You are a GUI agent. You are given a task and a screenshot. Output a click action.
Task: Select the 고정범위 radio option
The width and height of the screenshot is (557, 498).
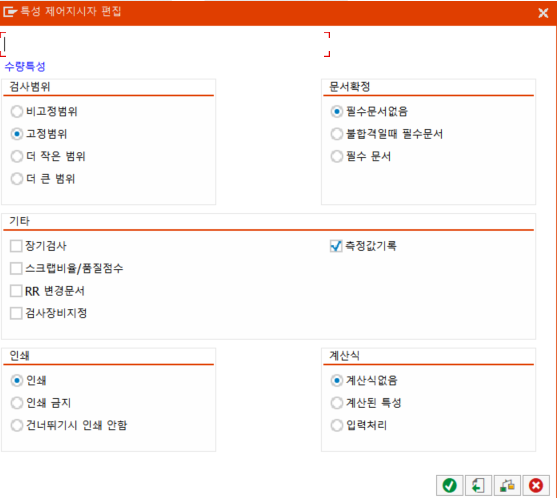point(17,134)
